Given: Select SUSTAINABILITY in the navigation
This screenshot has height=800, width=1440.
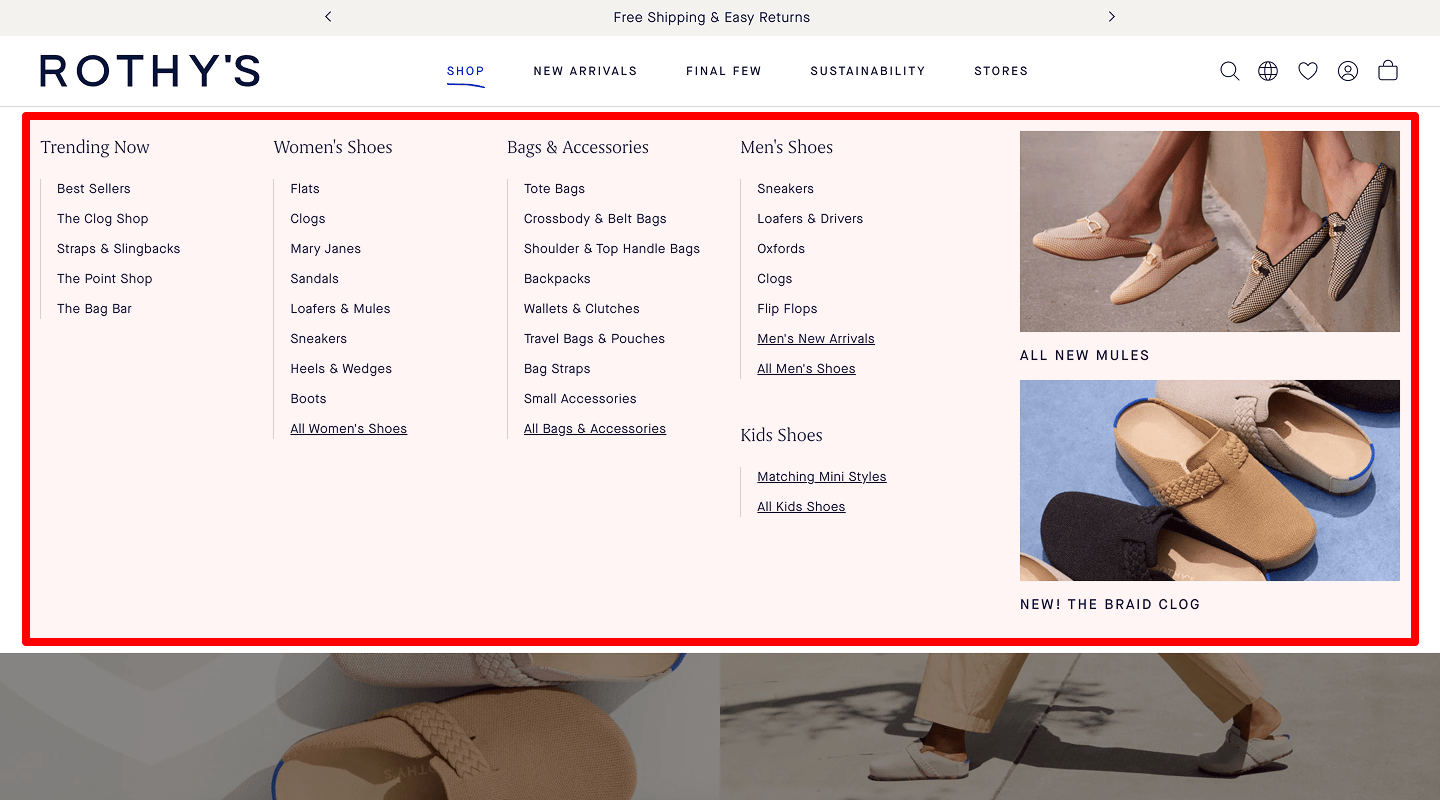Looking at the screenshot, I should click(x=867, y=71).
